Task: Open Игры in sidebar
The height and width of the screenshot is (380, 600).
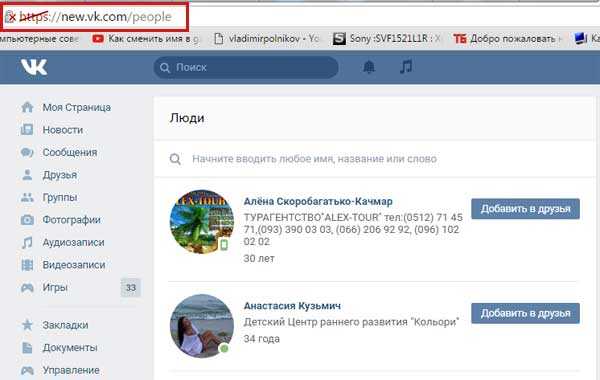Action: point(55,287)
